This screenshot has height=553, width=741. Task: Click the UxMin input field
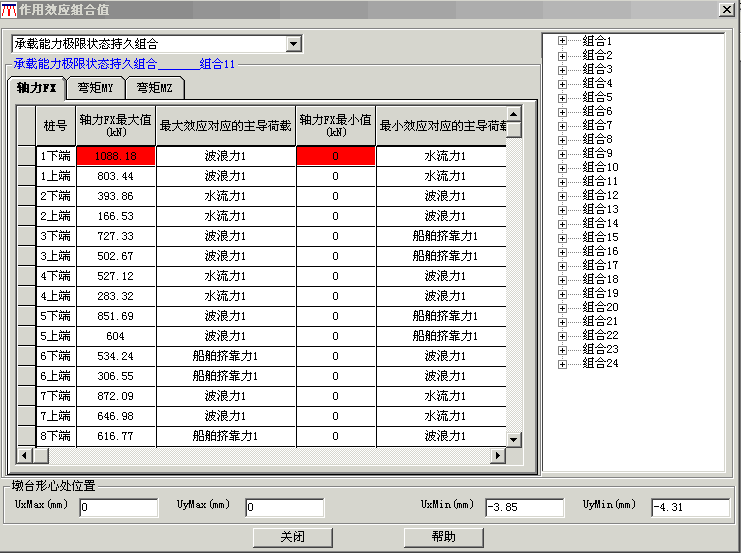coord(523,508)
